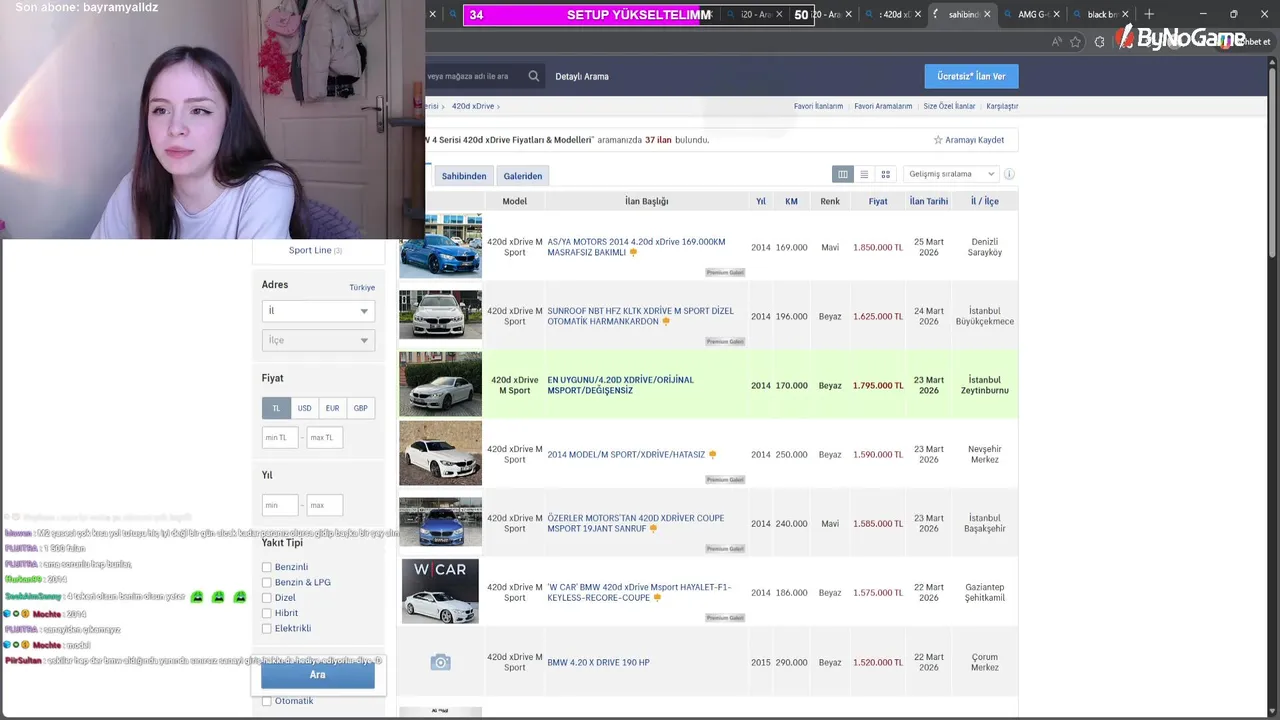Click the badge icon after HATASIZ listing title
Screen dimensions: 1280x720
pyautogui.click(x=712, y=455)
